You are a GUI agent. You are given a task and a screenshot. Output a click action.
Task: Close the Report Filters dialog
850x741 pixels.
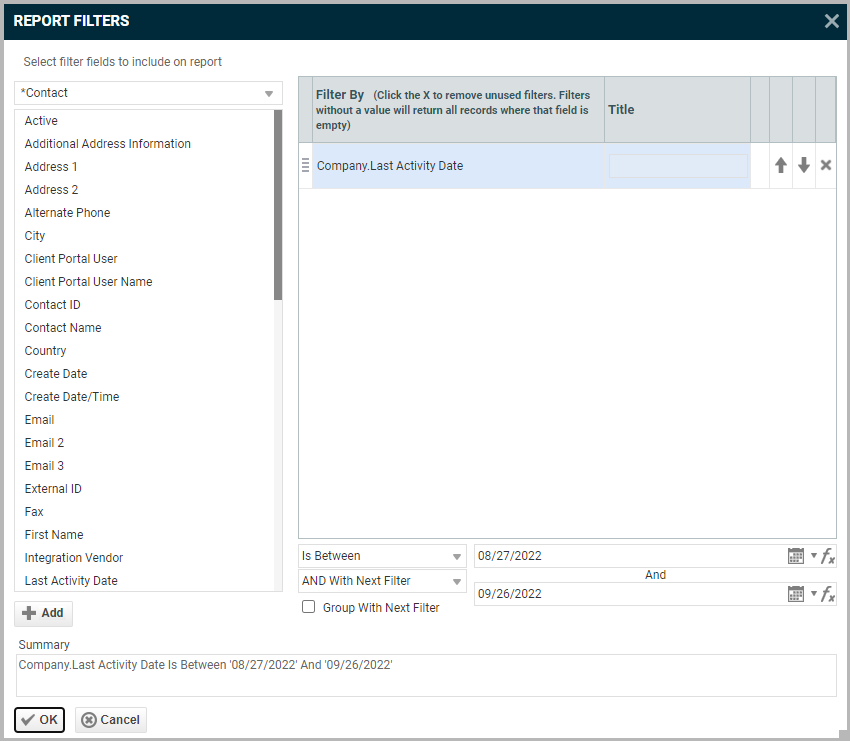[831, 21]
